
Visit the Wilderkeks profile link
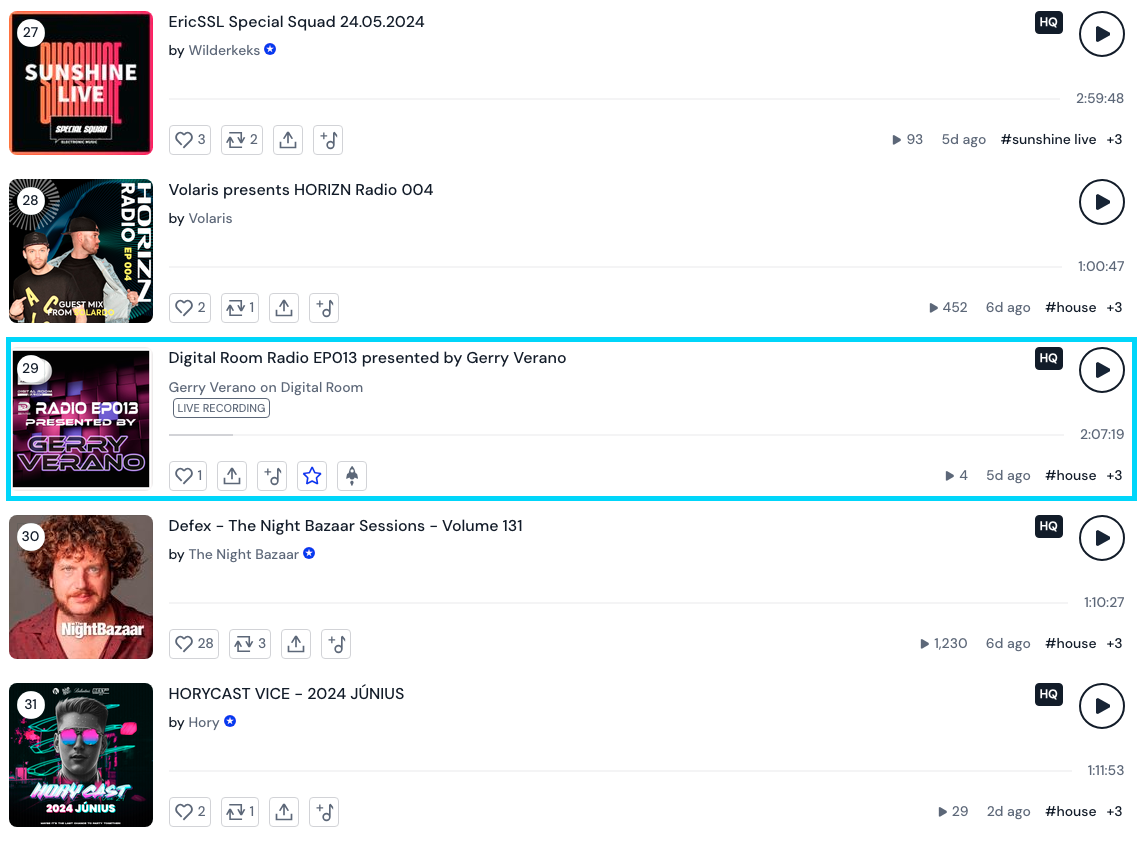[x=224, y=50]
